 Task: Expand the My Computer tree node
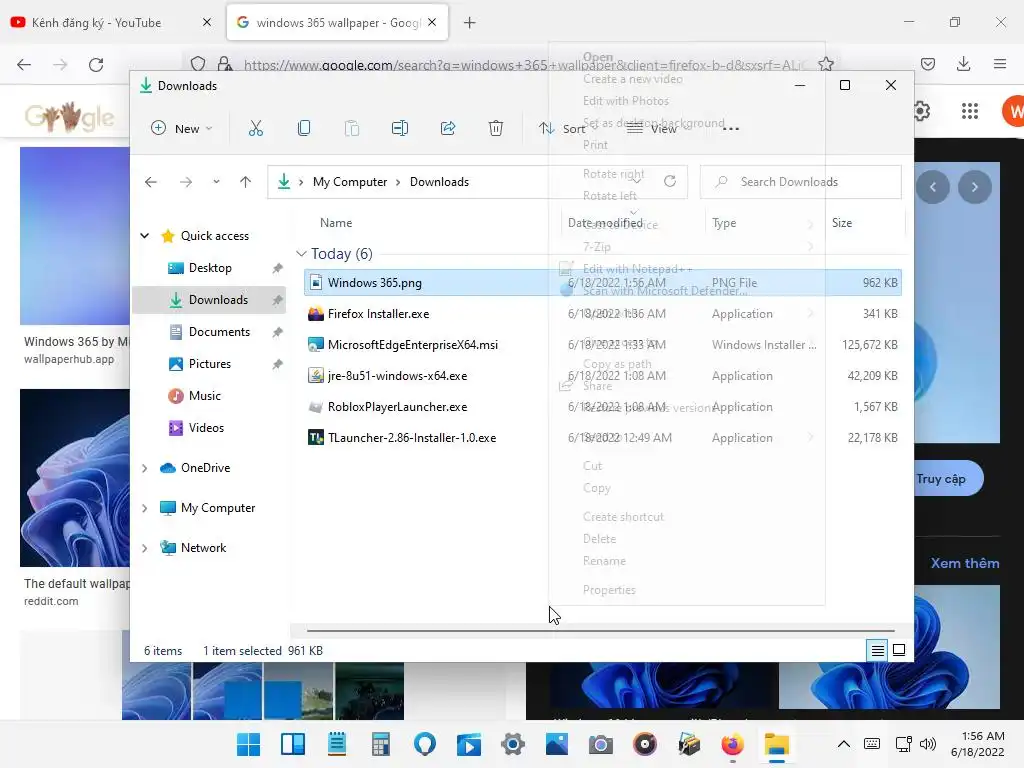144,507
